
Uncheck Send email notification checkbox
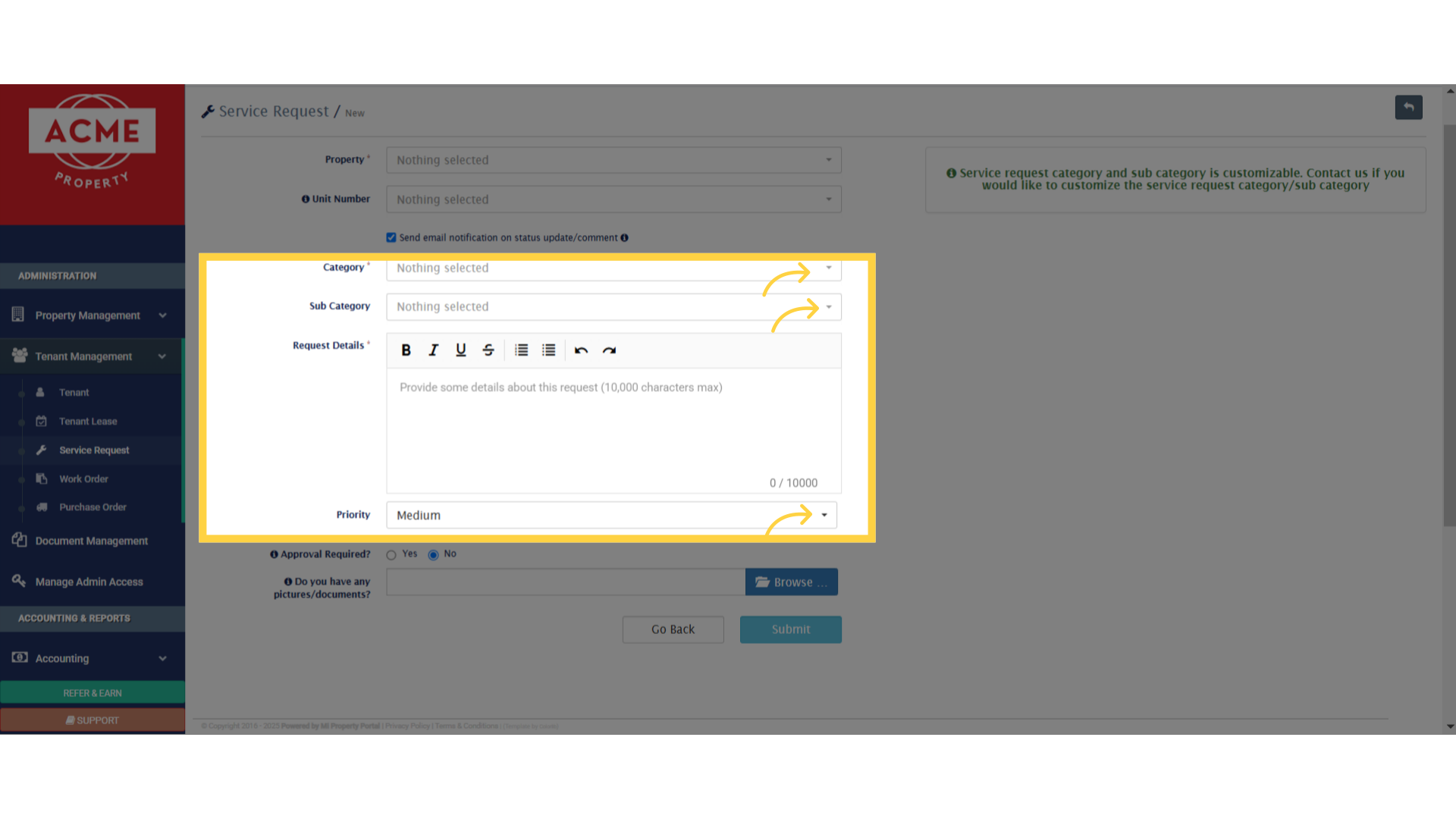click(391, 237)
